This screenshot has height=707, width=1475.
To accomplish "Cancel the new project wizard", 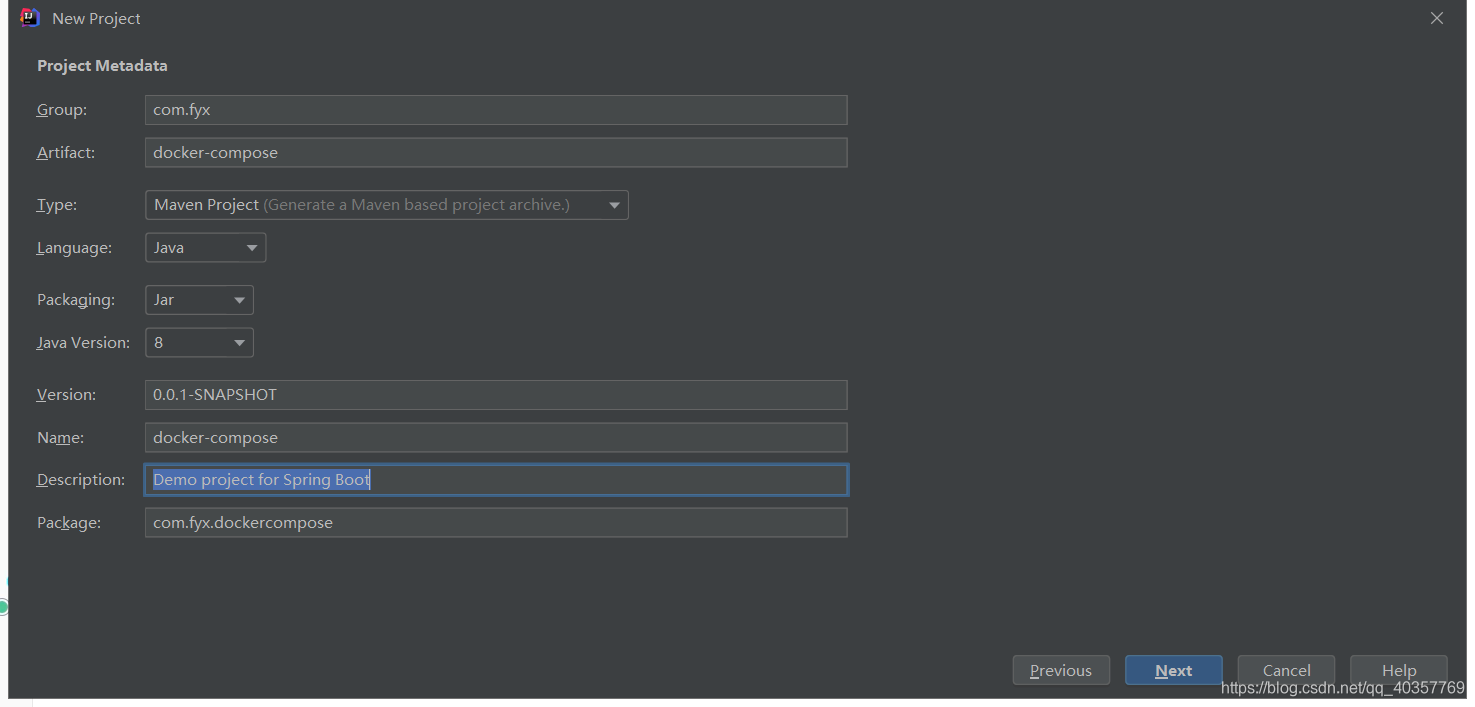I will click(x=1286, y=670).
